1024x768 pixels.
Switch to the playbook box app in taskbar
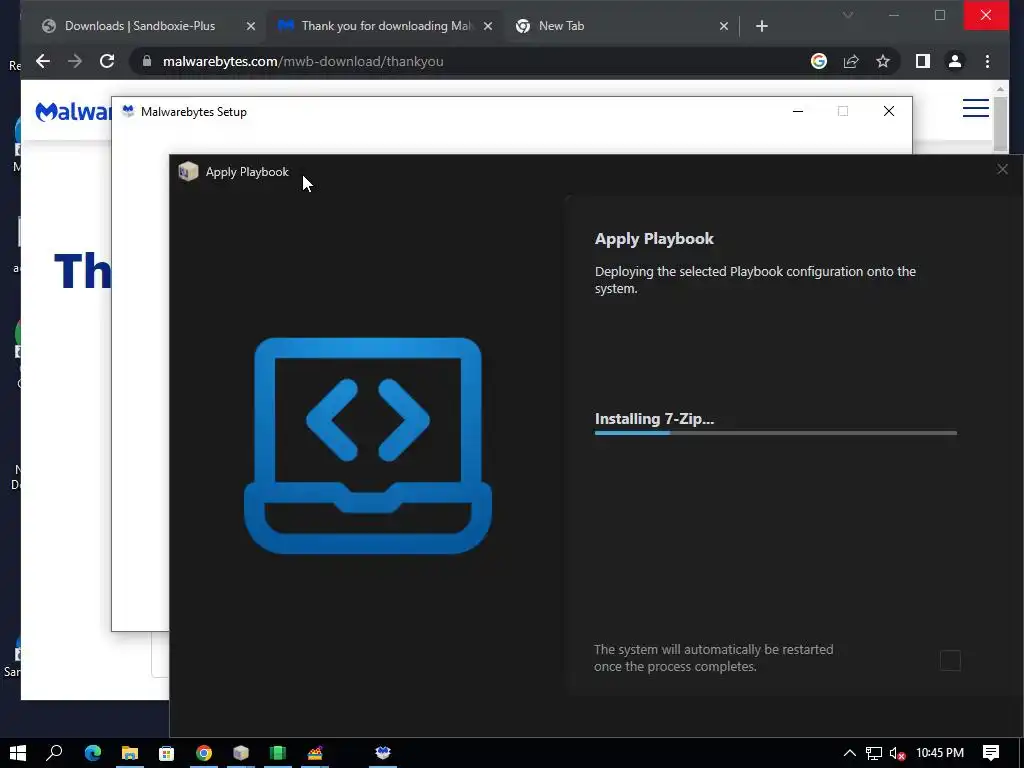click(241, 753)
